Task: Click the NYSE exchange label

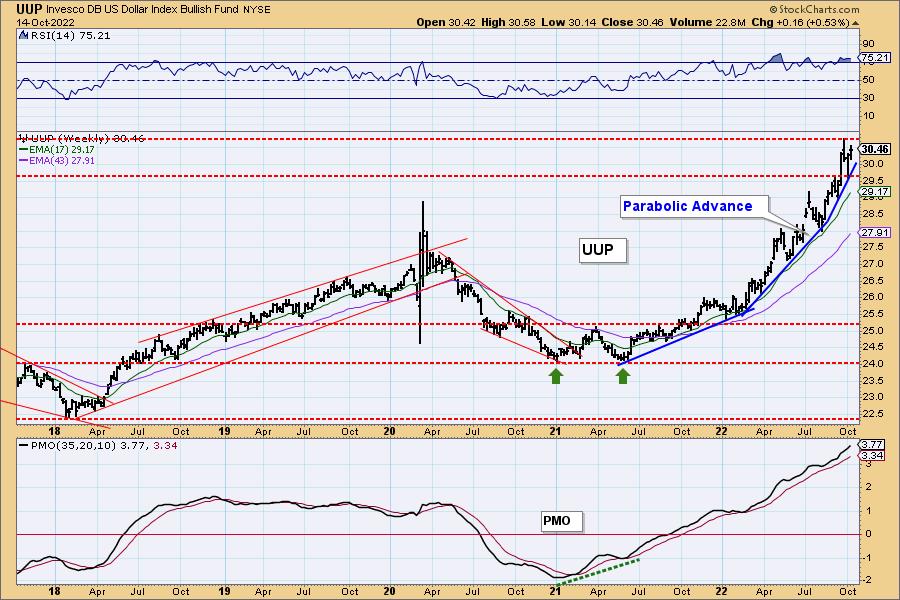Action: (257, 10)
